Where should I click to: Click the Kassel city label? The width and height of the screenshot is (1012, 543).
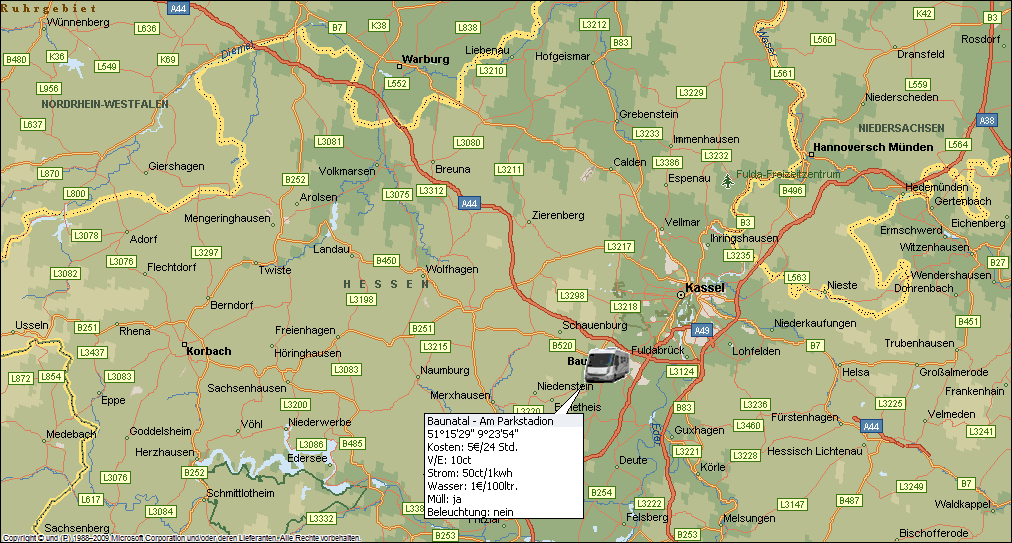click(x=705, y=287)
